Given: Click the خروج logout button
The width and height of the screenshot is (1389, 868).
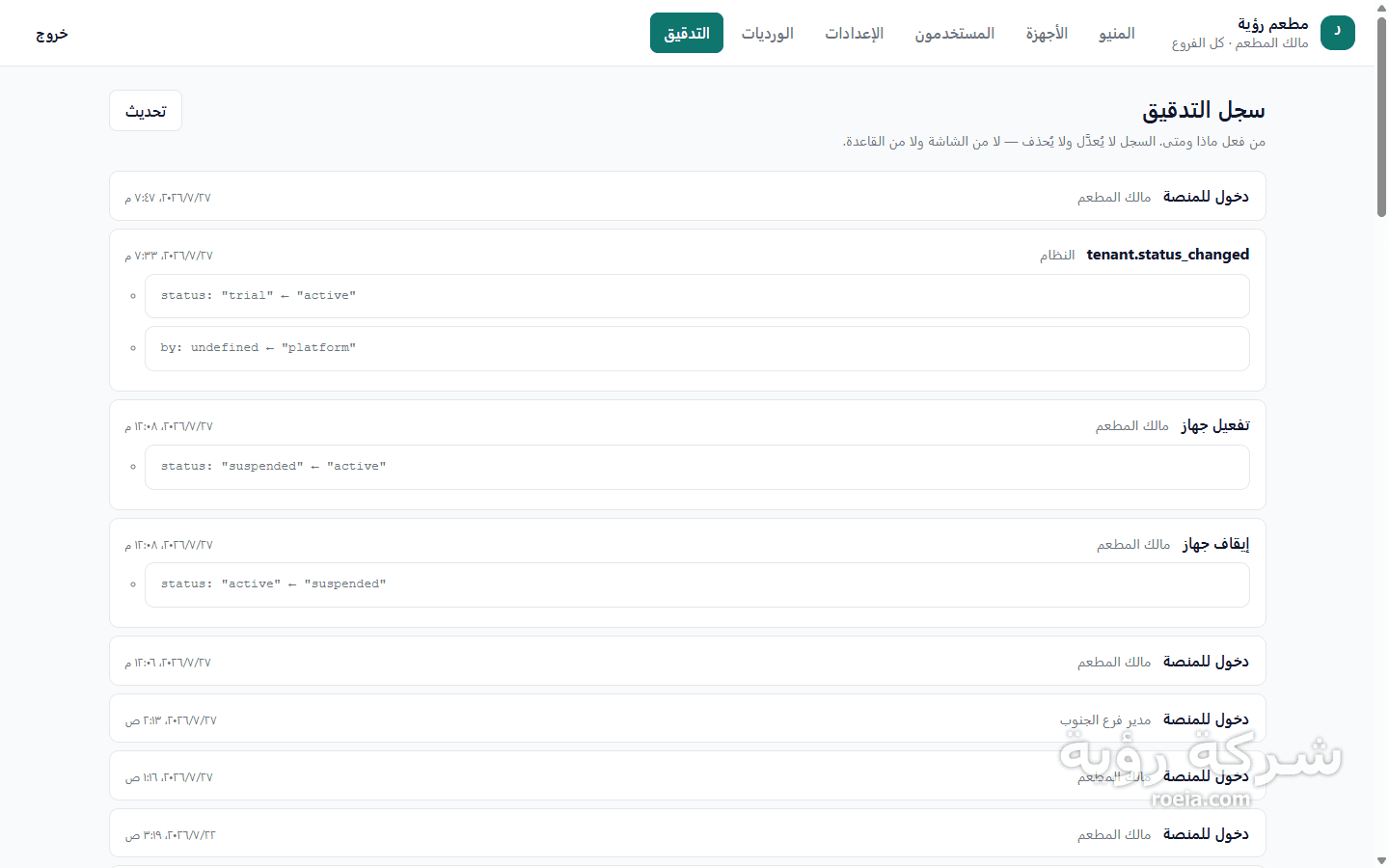Looking at the screenshot, I should pyautogui.click(x=52, y=34).
